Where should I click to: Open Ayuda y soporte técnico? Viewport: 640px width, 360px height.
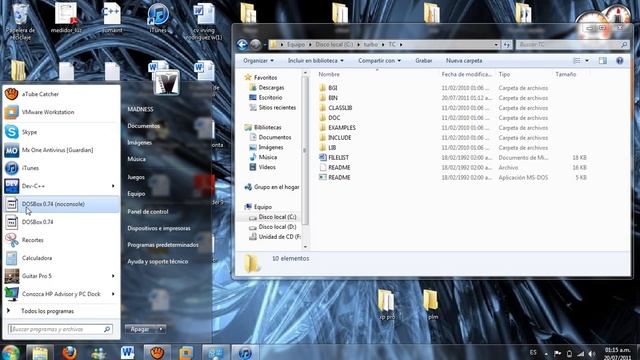[x=158, y=262]
